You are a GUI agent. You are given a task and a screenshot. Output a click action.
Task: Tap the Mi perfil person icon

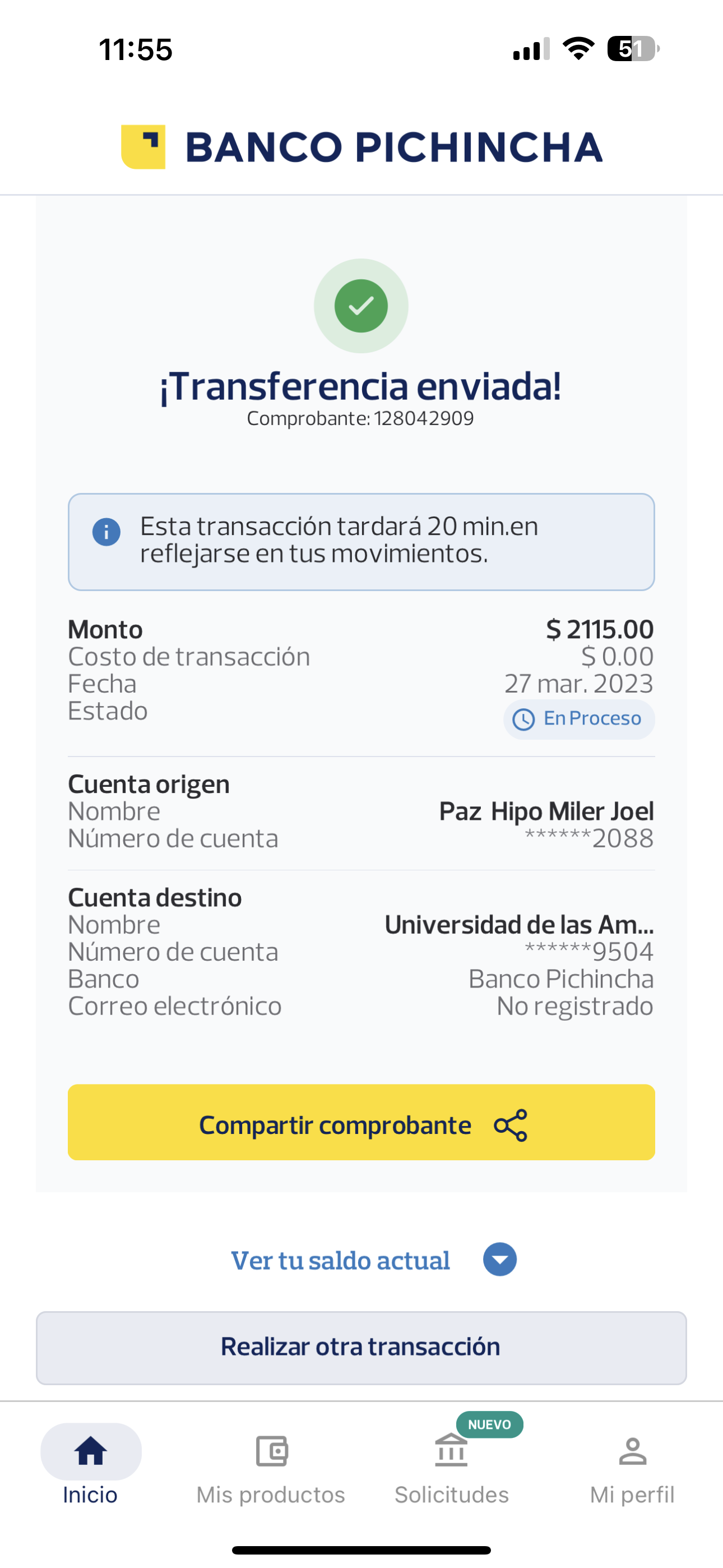click(632, 1451)
